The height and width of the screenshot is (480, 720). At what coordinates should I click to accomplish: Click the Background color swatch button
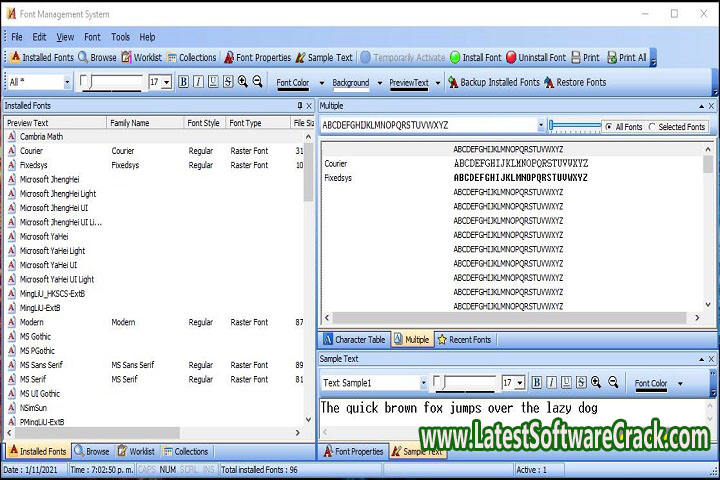point(350,83)
